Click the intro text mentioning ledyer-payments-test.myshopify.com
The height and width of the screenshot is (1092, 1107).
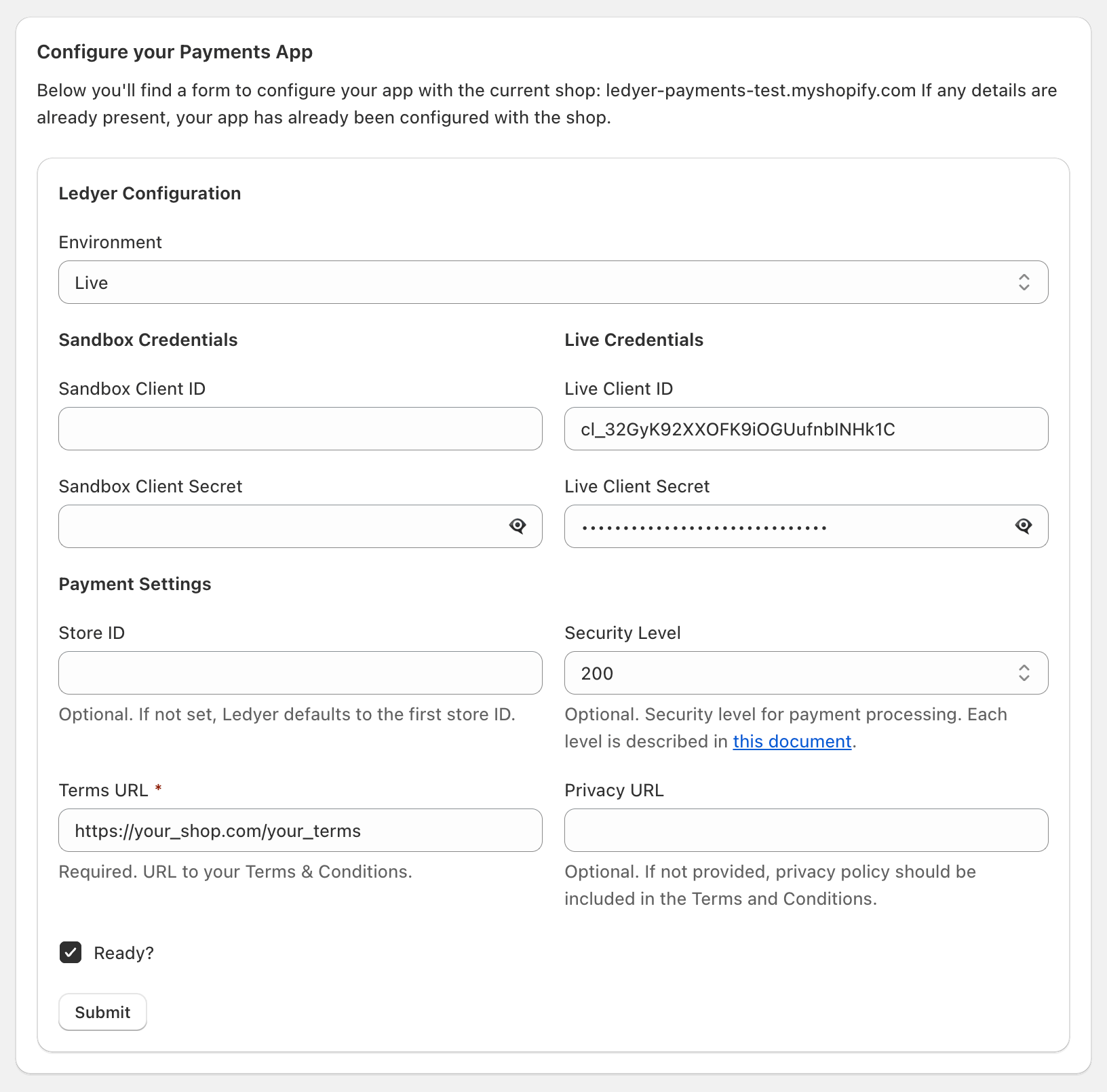[x=547, y=104]
